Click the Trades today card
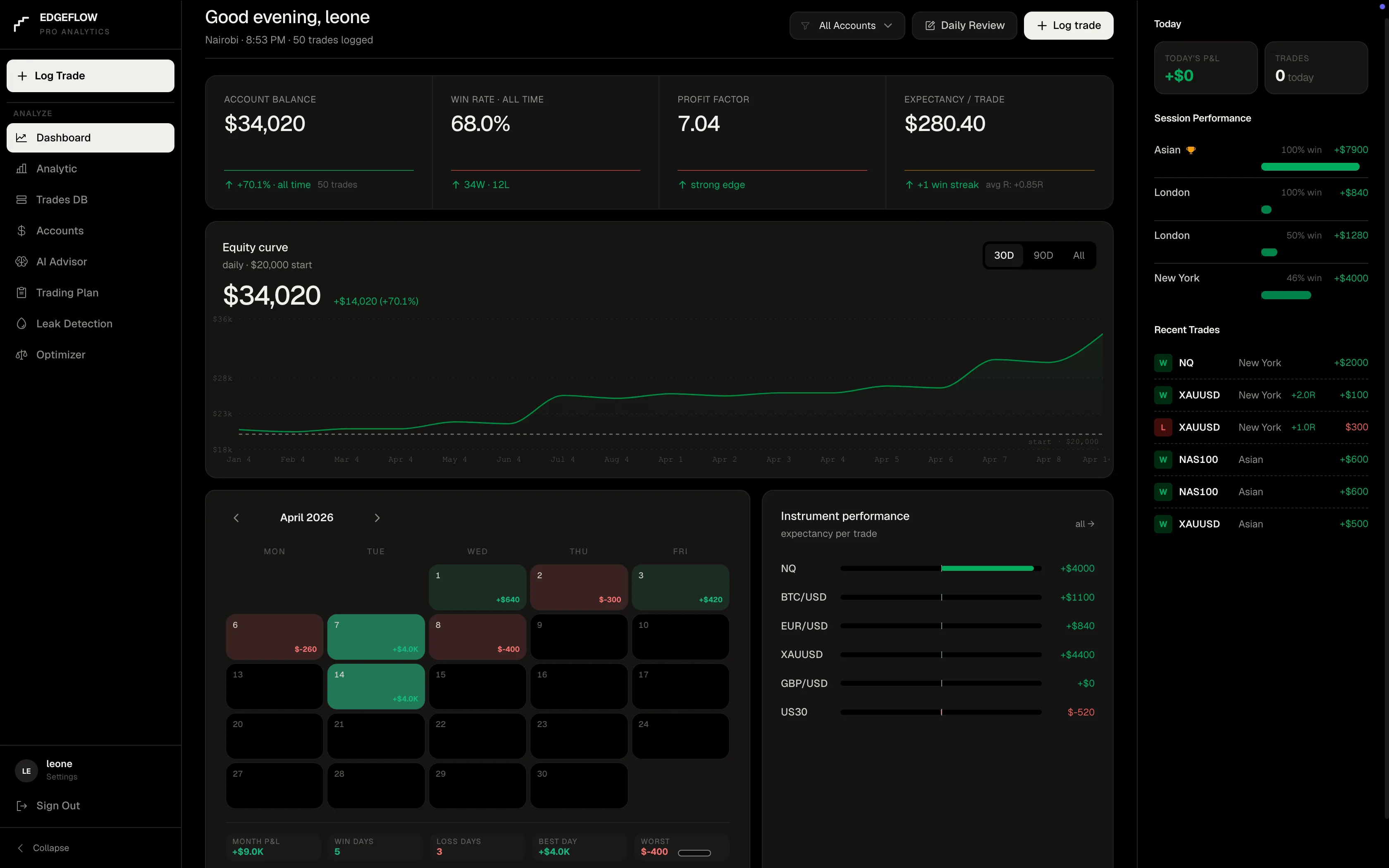The height and width of the screenshot is (868, 1389). pyautogui.click(x=1316, y=68)
